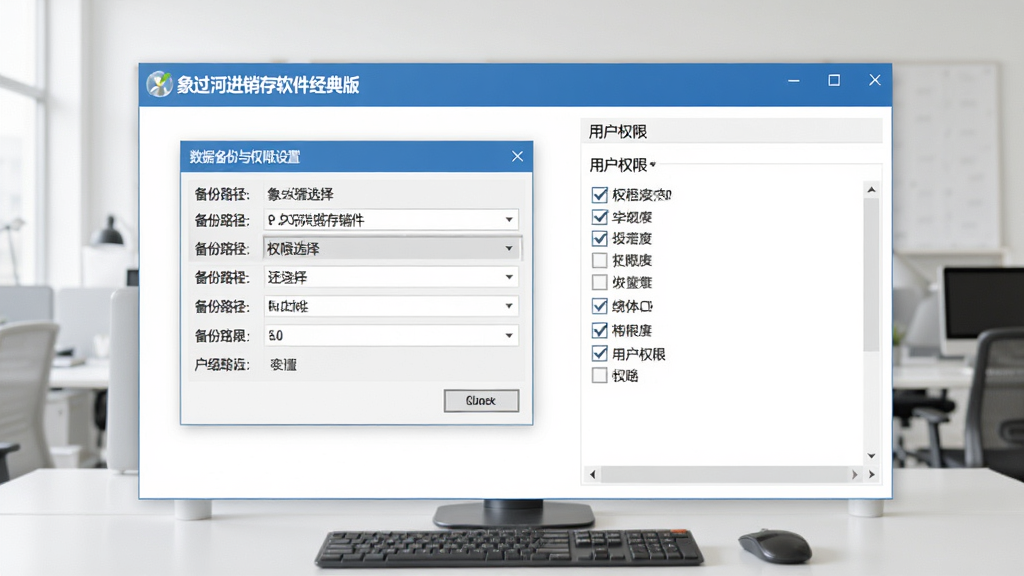The height and width of the screenshot is (576, 1024).
Task: Click the 用户权限 panel header bar
Action: click(x=731, y=131)
